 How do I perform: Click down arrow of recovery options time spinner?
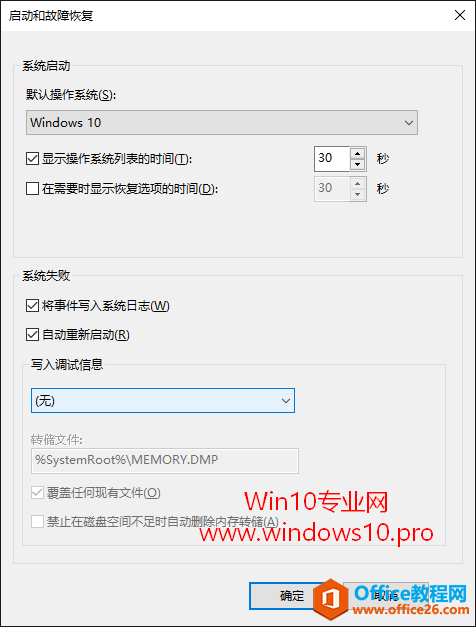coord(358,194)
